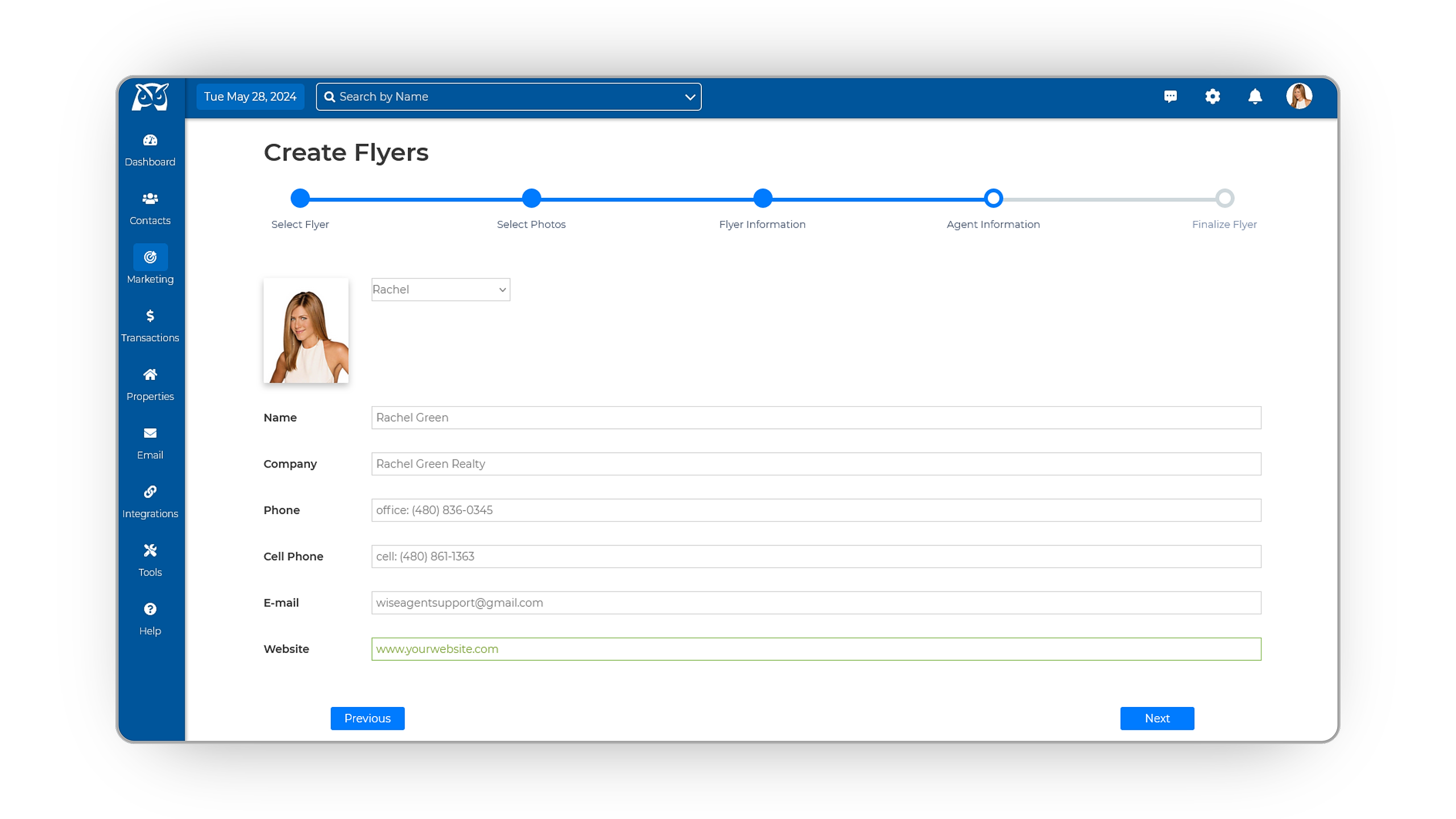Image resolution: width=1456 pixels, height=819 pixels.
Task: Open the Help question mark icon
Action: click(150, 609)
